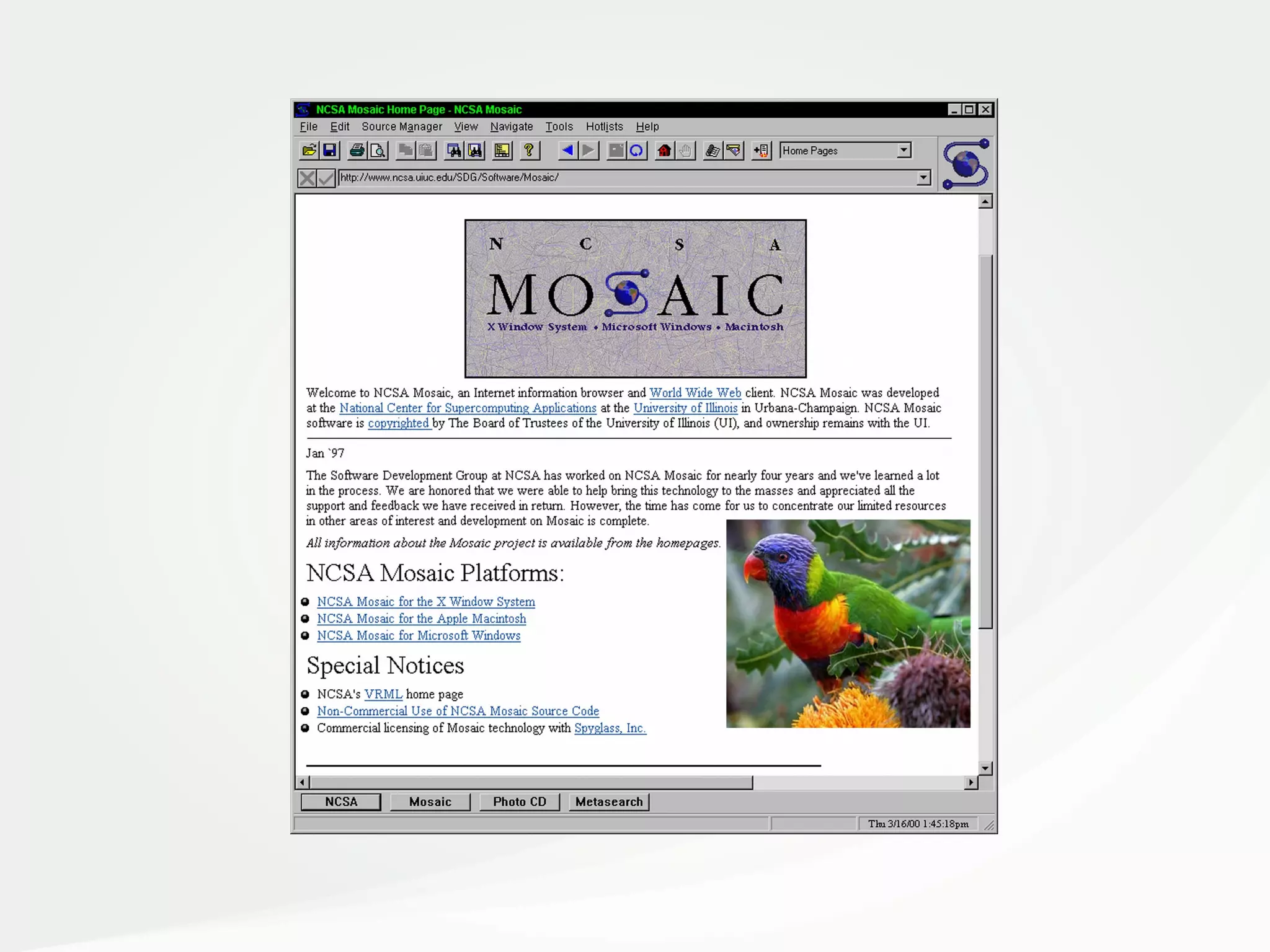Click the Print icon in toolbar
This screenshot has width=1270, height=952.
click(x=357, y=151)
